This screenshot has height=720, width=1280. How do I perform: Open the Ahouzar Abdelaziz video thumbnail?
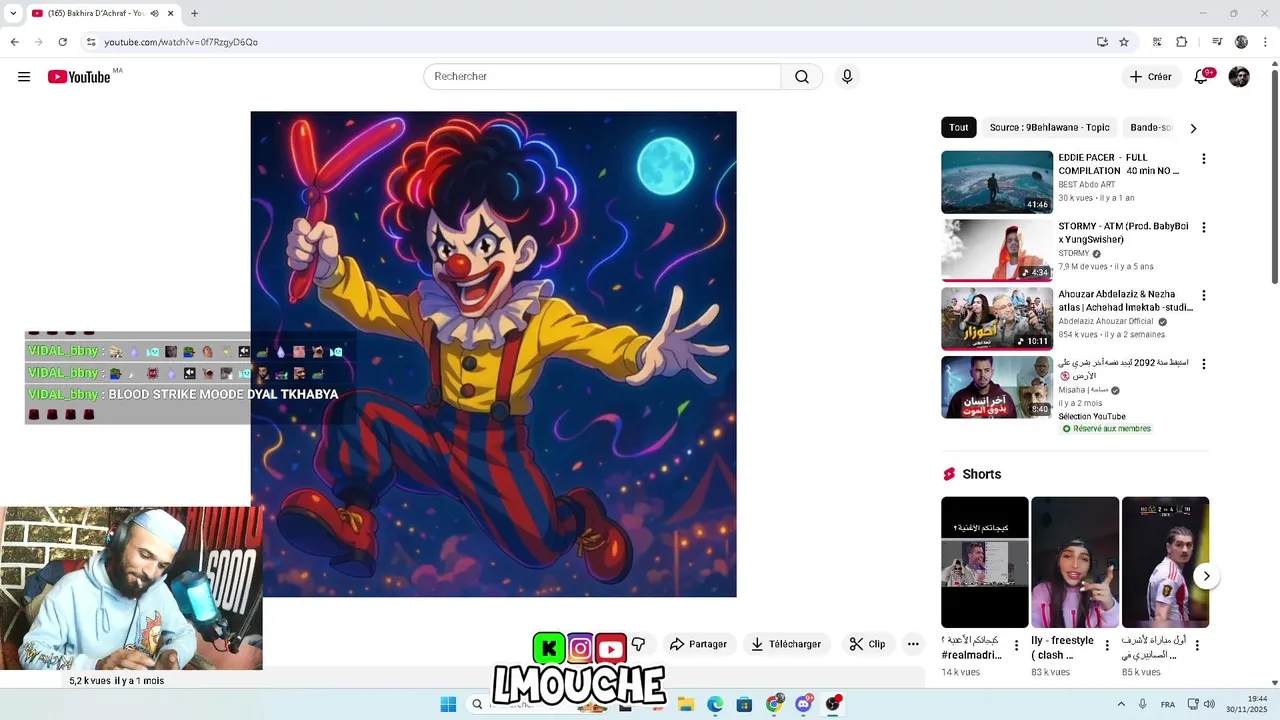(x=997, y=319)
